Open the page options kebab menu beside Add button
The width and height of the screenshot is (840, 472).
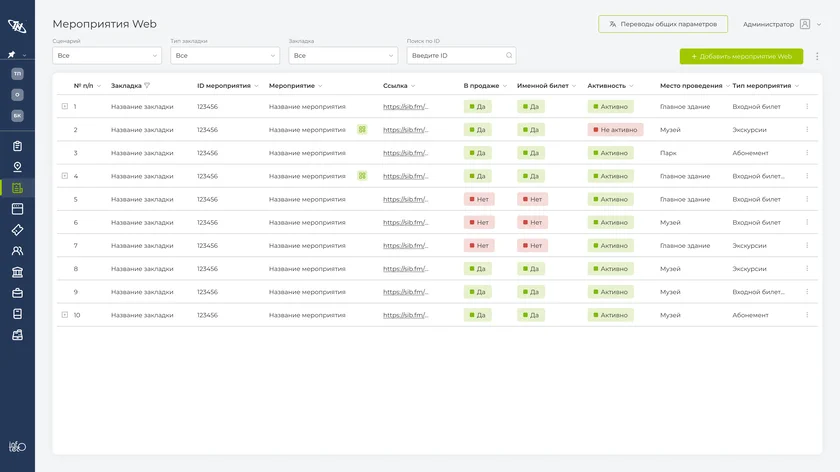[x=817, y=56]
